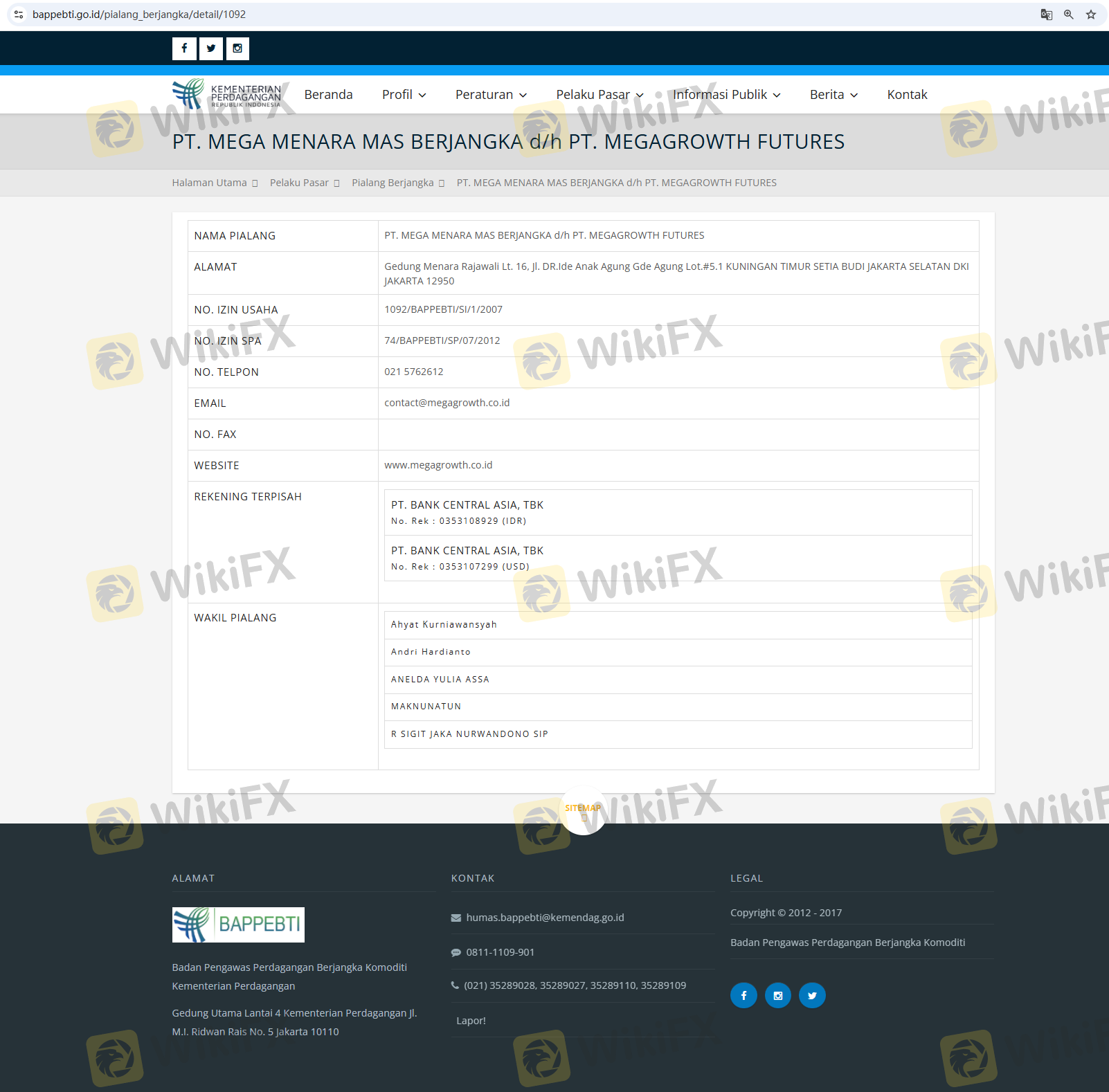Select broker representative Andri Hardianto
The width and height of the screenshot is (1109, 1092).
[431, 652]
